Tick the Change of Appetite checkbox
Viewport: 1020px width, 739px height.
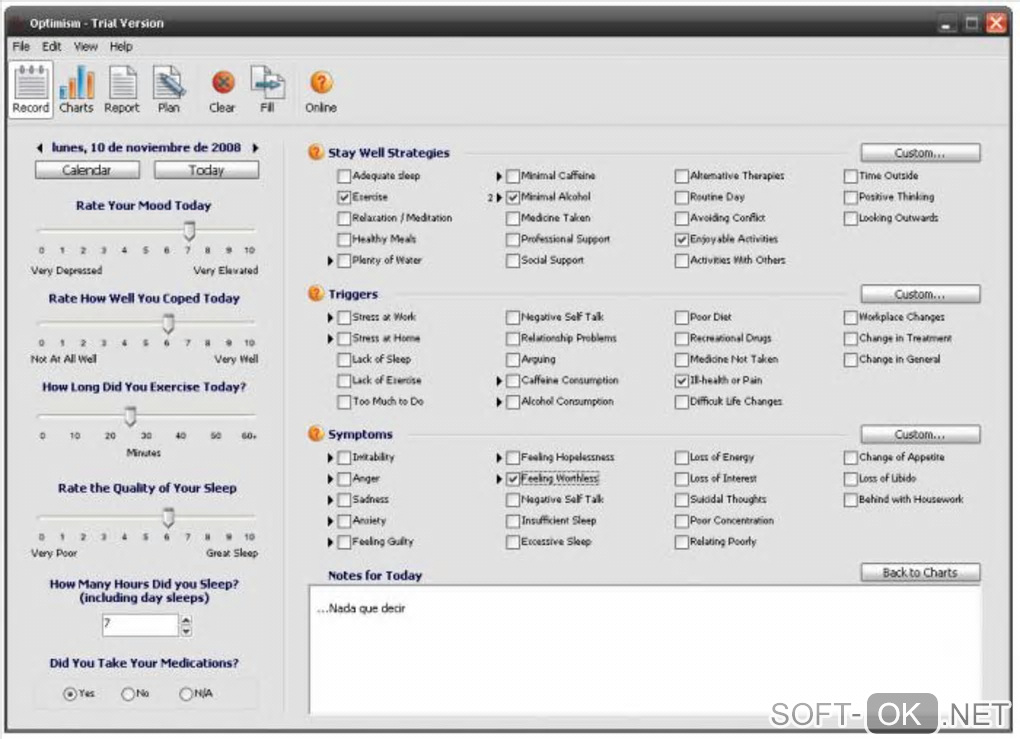(850, 458)
